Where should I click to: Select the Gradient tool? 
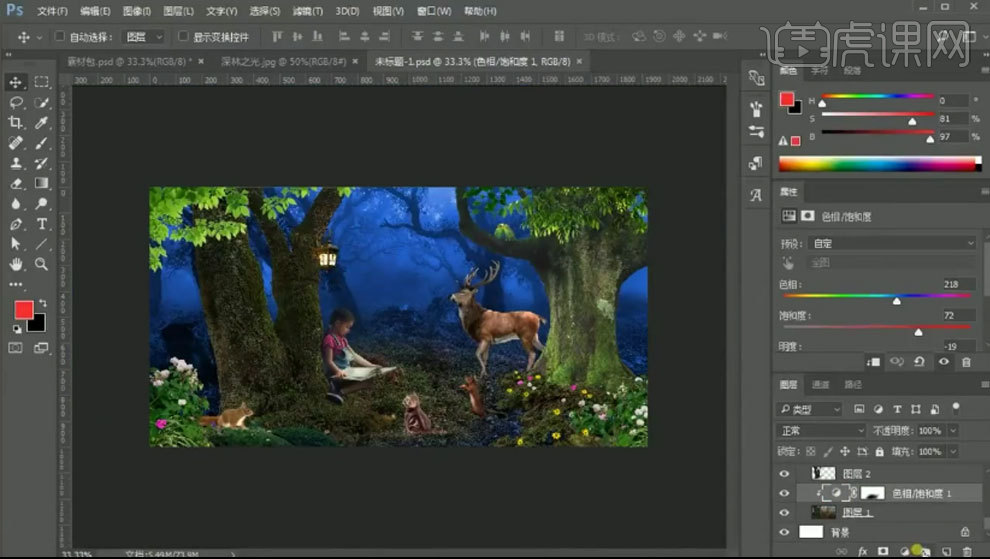click(42, 183)
